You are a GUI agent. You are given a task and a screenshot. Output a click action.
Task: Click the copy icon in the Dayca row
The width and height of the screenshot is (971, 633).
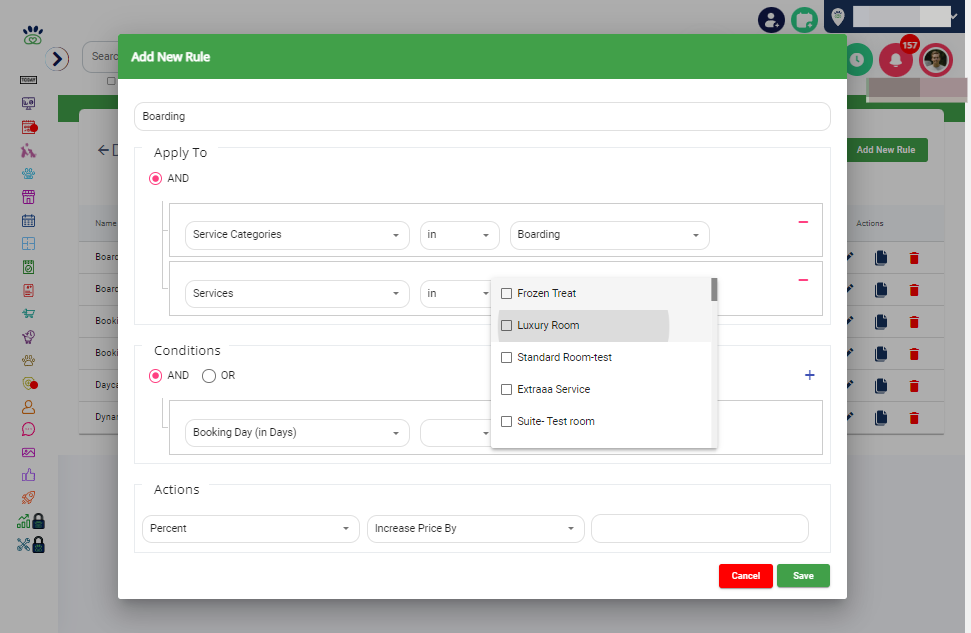(x=881, y=386)
